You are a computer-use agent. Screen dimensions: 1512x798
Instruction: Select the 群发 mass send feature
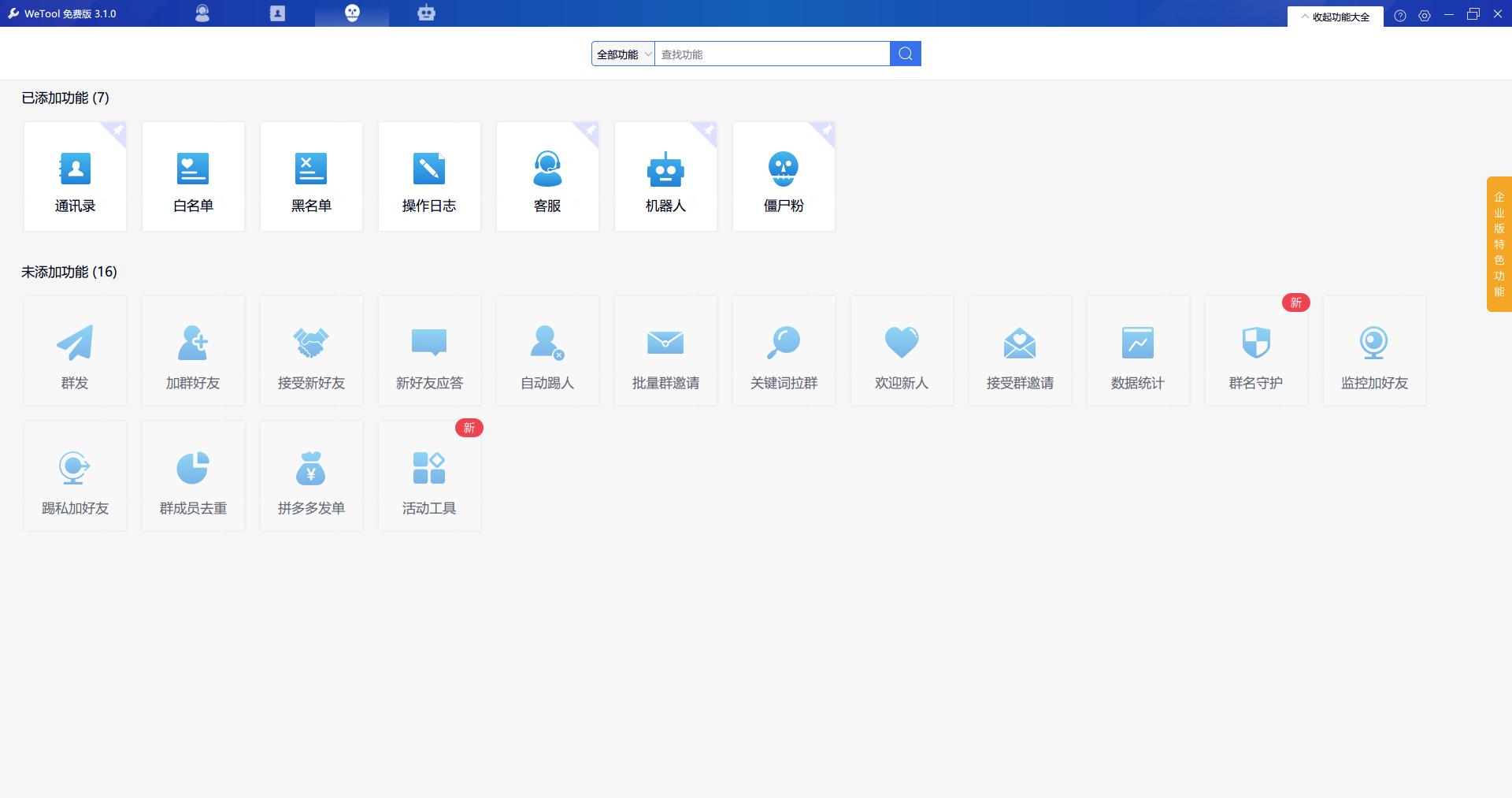click(75, 351)
